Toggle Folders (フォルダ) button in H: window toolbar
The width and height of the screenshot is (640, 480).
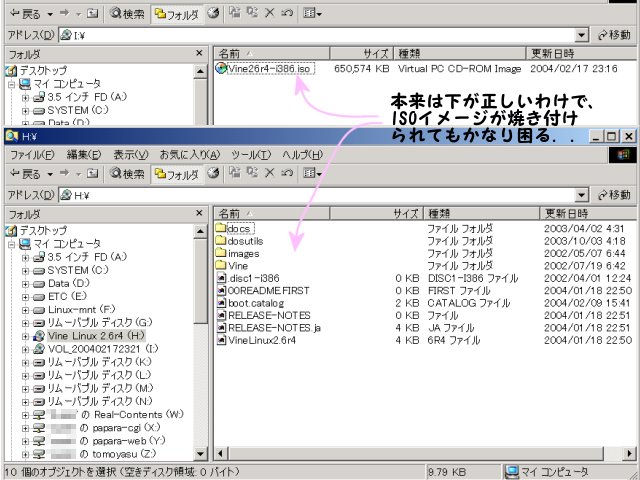click(x=177, y=174)
